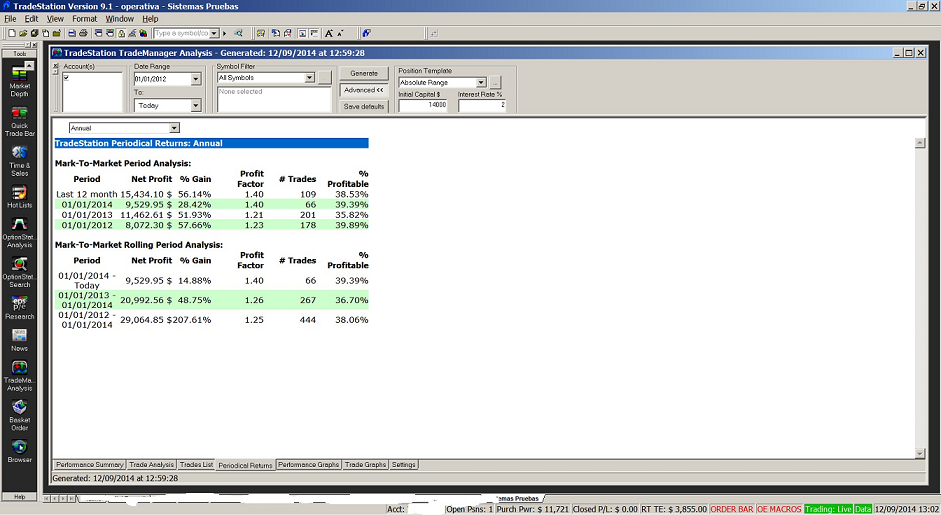Select the Sistemas Pruebas workspace tab
The height and width of the screenshot is (516, 941).
(x=519, y=498)
